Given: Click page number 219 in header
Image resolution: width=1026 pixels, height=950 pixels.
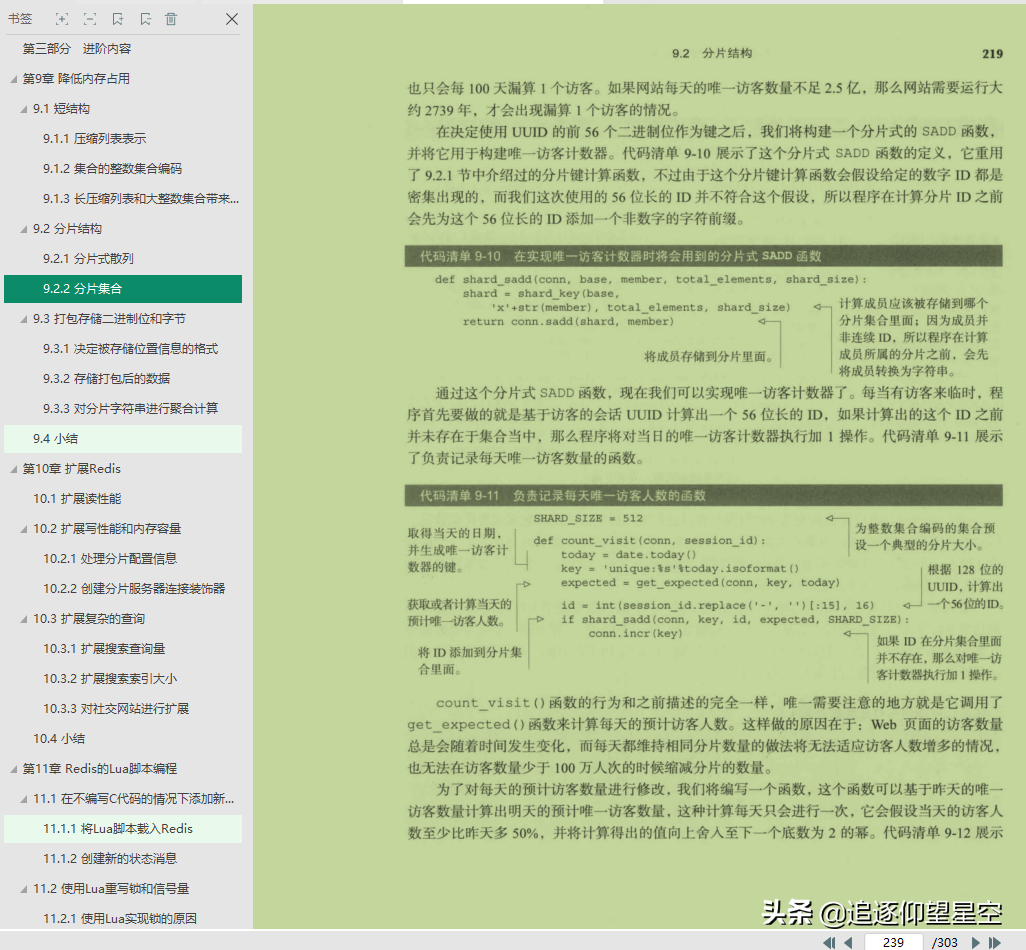Looking at the screenshot, I should [x=992, y=54].
